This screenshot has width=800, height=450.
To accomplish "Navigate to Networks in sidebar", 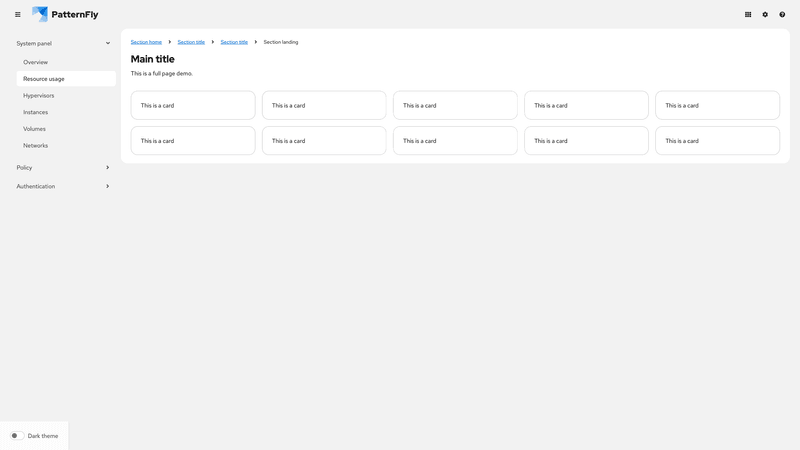I will (36, 146).
